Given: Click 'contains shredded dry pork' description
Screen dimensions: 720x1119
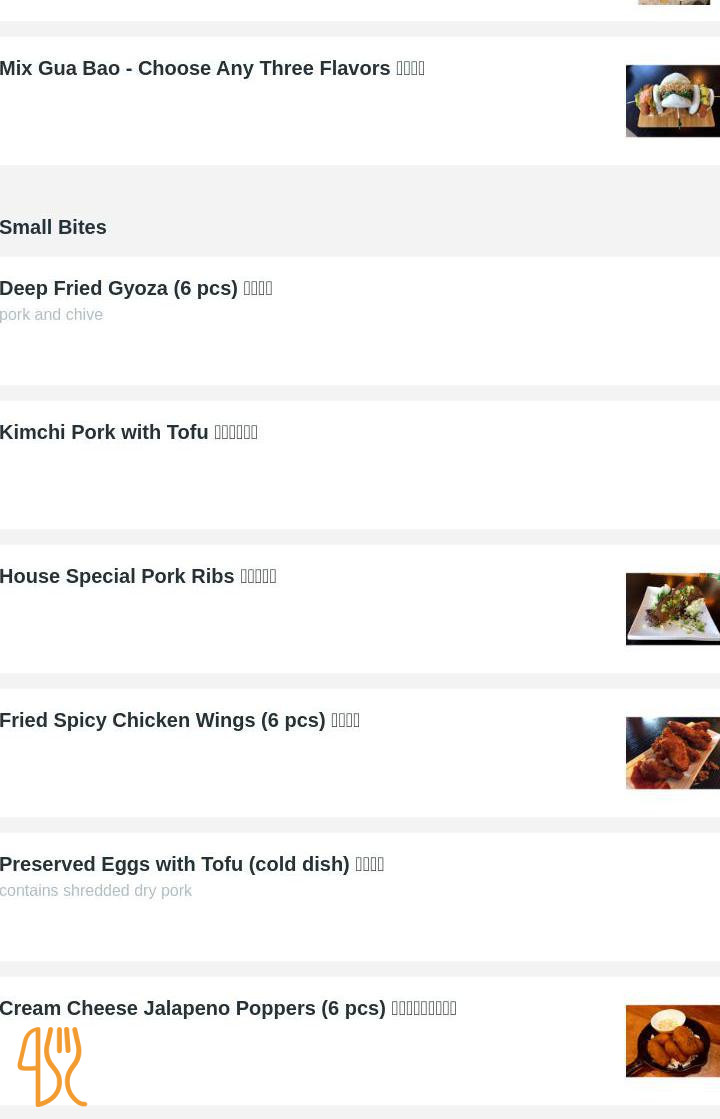Looking at the screenshot, I should [x=96, y=890].
